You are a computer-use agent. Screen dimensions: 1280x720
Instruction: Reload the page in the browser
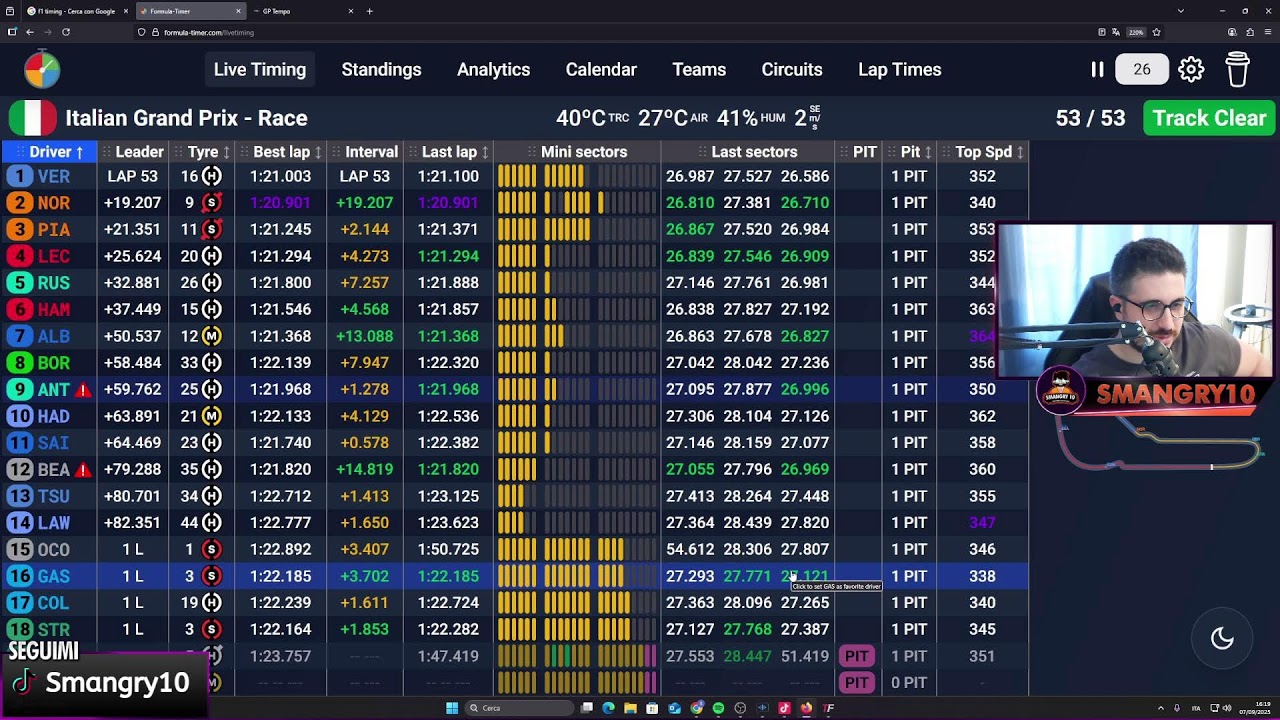[66, 32]
